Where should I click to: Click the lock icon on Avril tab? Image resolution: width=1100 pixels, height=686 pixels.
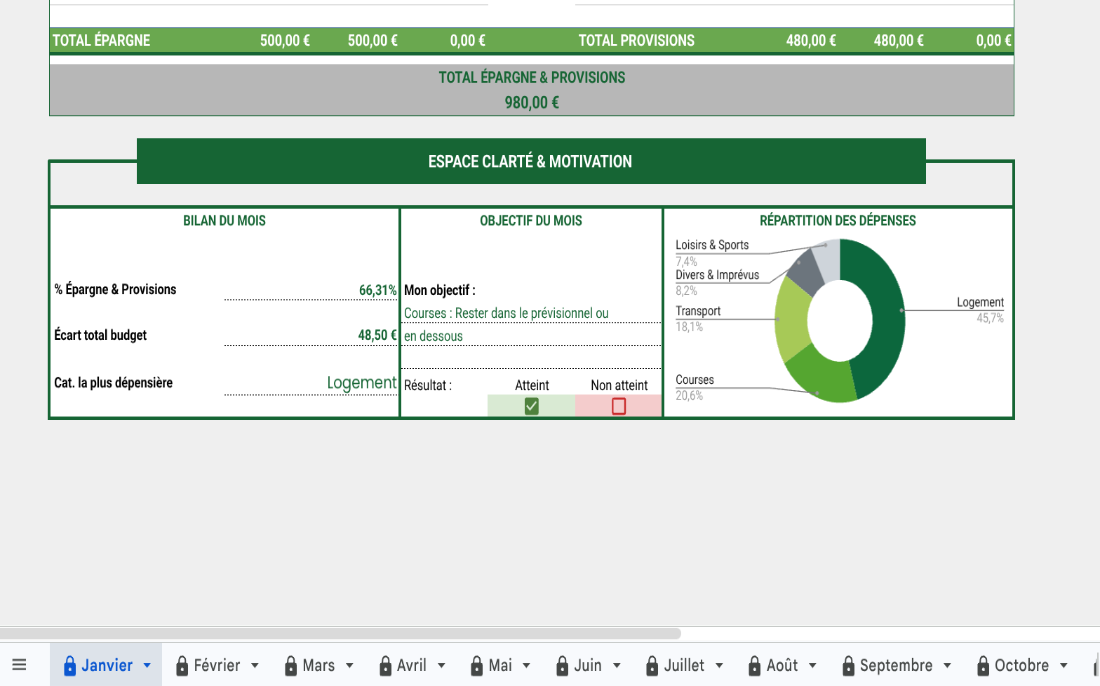coord(385,666)
